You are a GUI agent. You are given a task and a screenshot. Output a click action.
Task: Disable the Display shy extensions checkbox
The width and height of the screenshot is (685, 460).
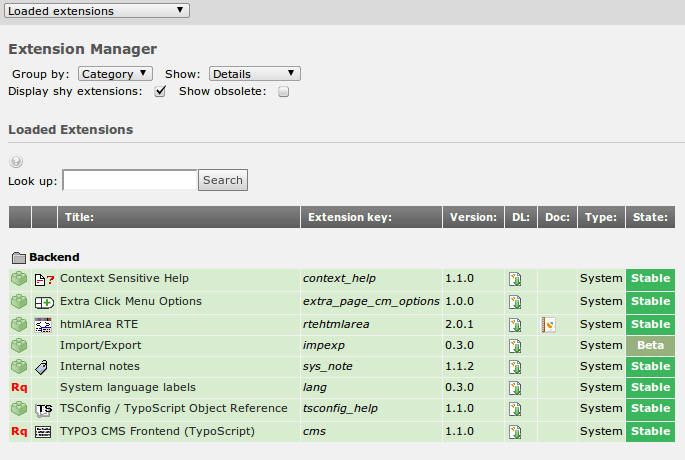click(x=160, y=92)
